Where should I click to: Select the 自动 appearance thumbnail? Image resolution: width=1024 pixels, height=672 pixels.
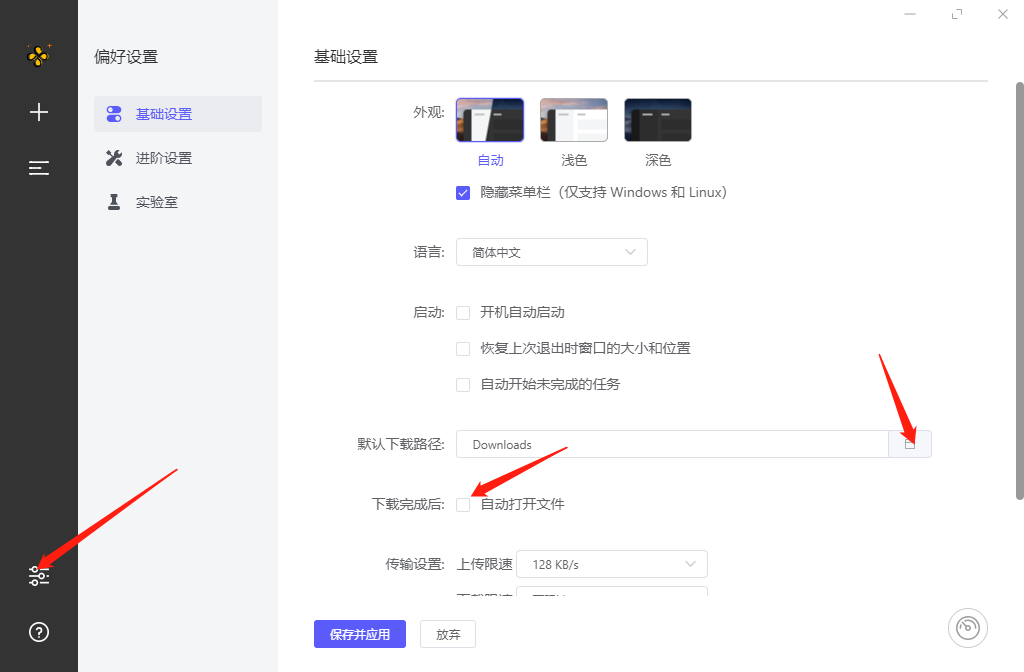(x=490, y=120)
